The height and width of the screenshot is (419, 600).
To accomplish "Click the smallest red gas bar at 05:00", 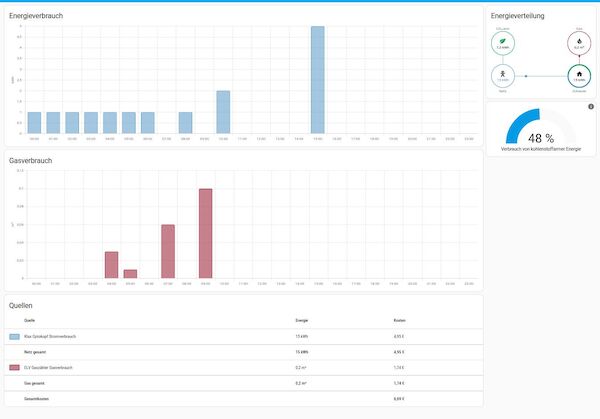I will coord(130,274).
